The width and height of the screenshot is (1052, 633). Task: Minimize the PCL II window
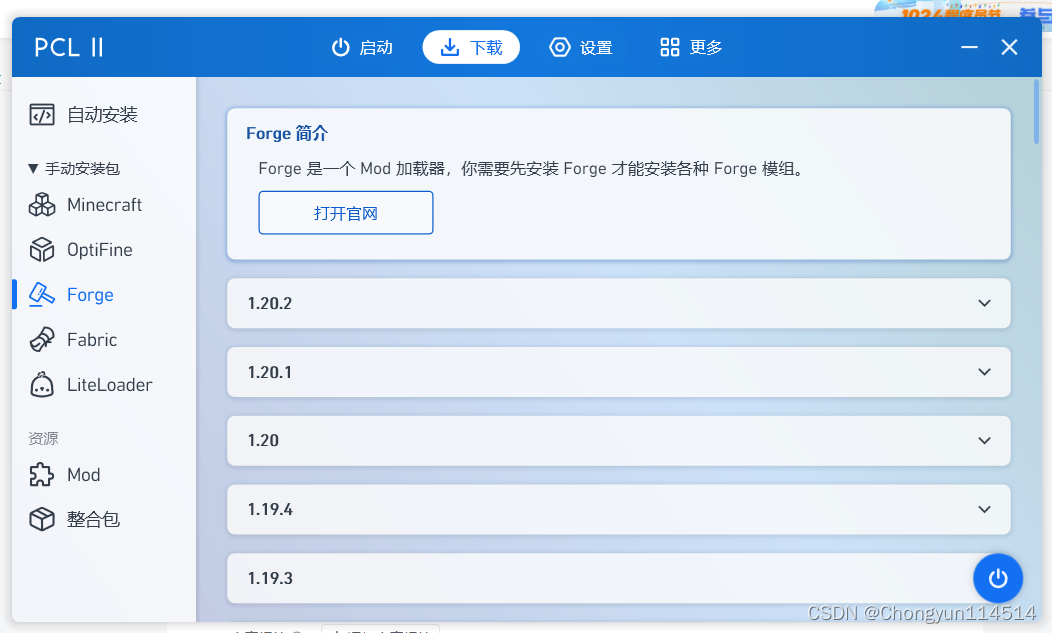click(969, 48)
